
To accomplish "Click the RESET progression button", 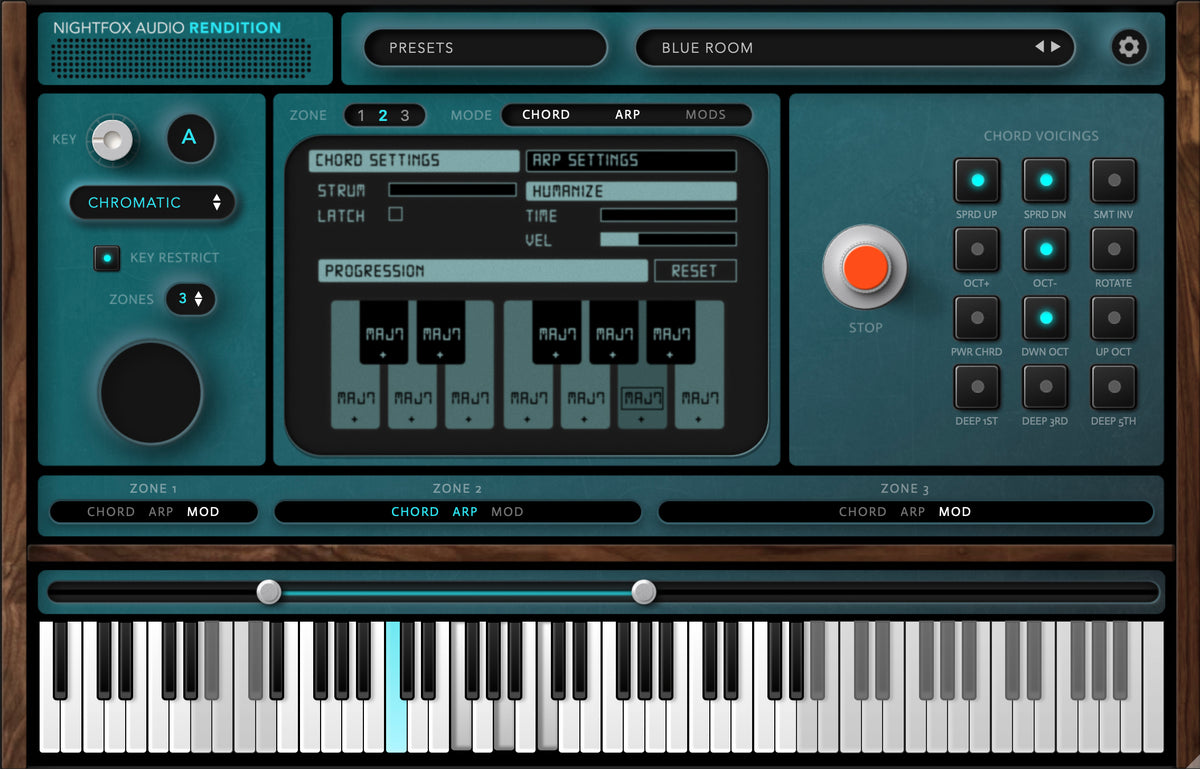I will tap(695, 271).
